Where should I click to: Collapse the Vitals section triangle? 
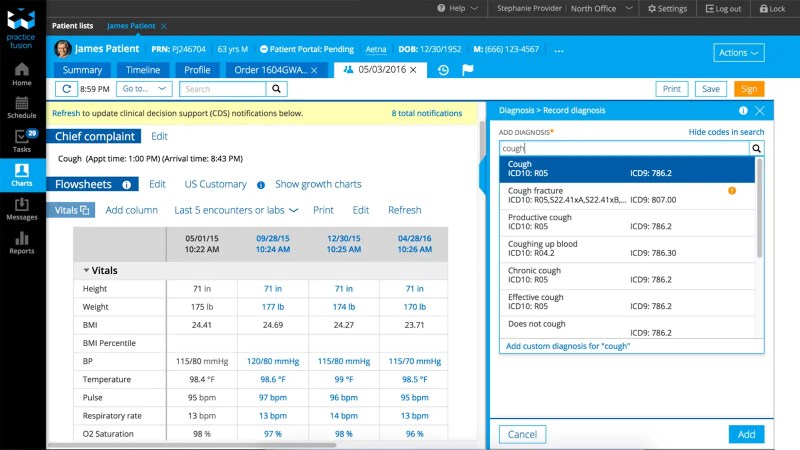(x=86, y=270)
